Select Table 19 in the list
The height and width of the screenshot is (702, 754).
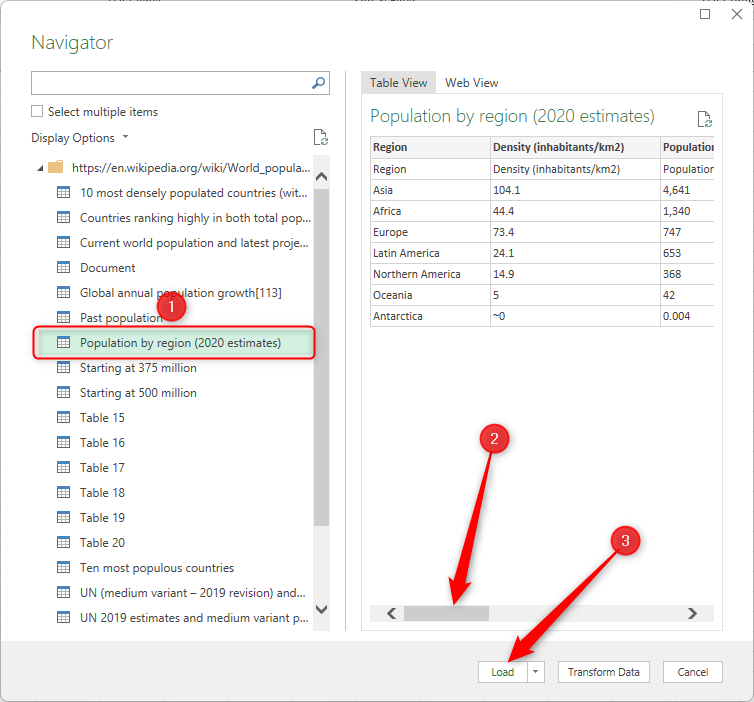[102, 517]
